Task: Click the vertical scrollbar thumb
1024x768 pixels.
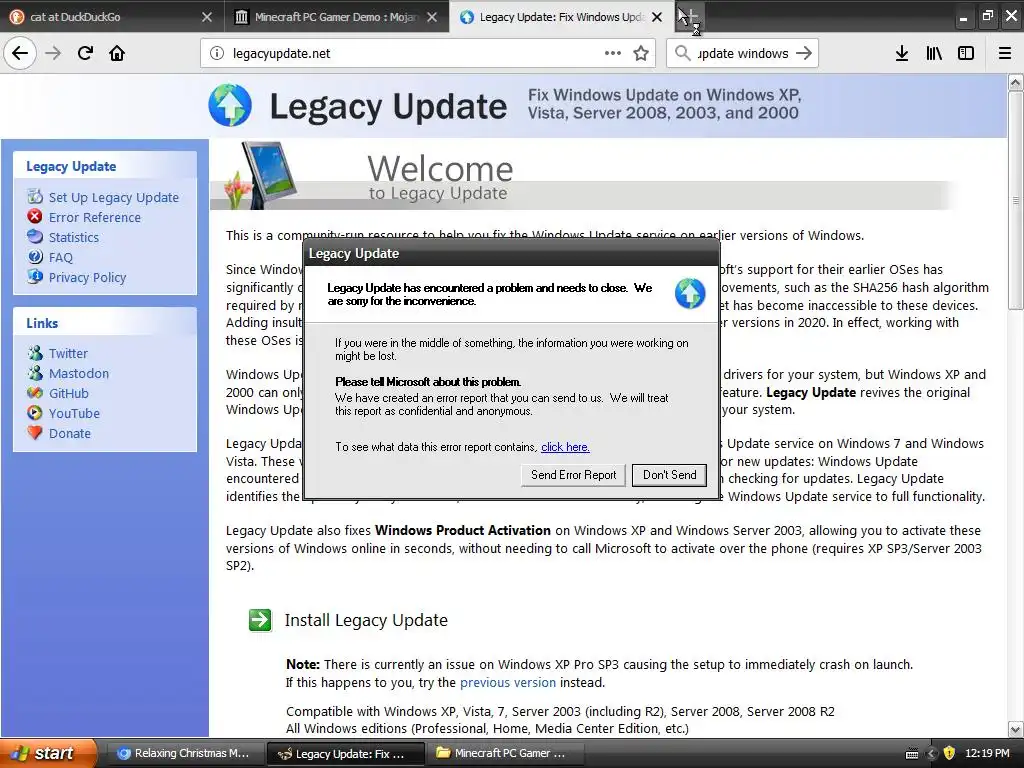Action: click(1016, 200)
